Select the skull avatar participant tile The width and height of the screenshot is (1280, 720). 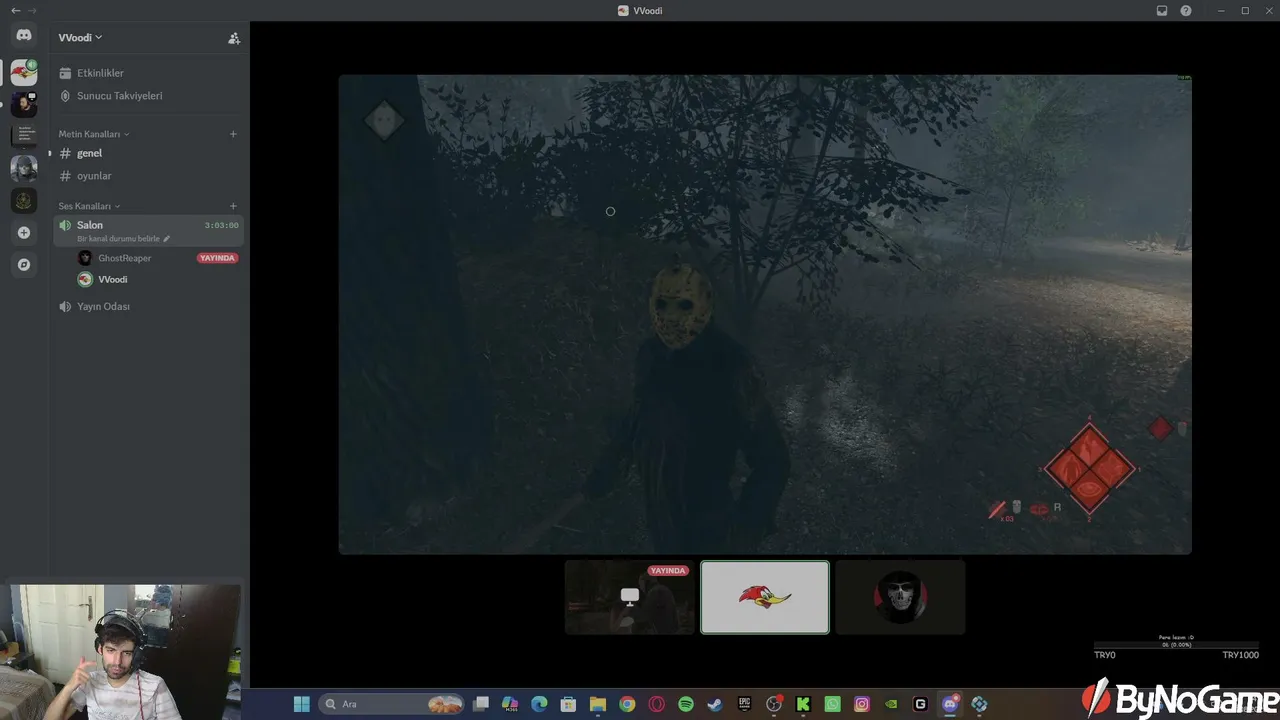(x=900, y=597)
